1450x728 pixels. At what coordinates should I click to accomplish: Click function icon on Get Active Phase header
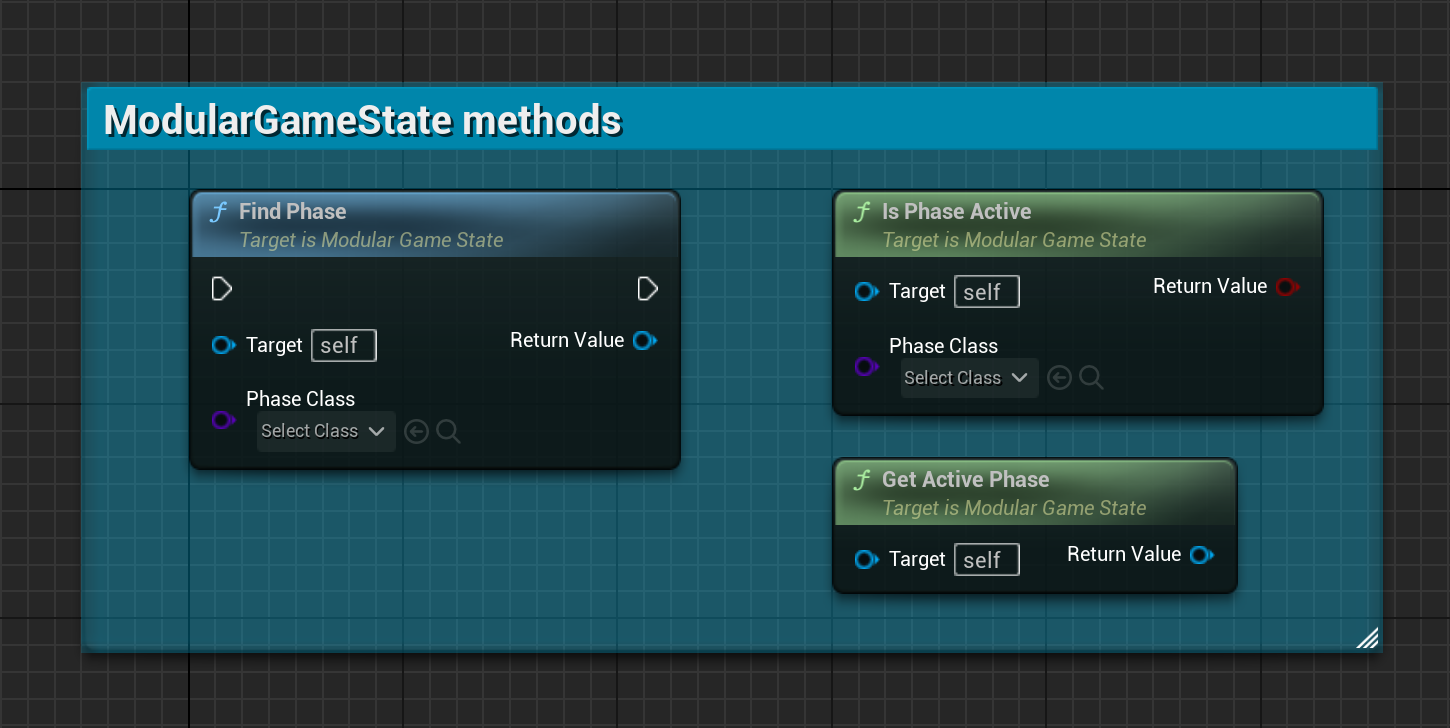pos(862,480)
